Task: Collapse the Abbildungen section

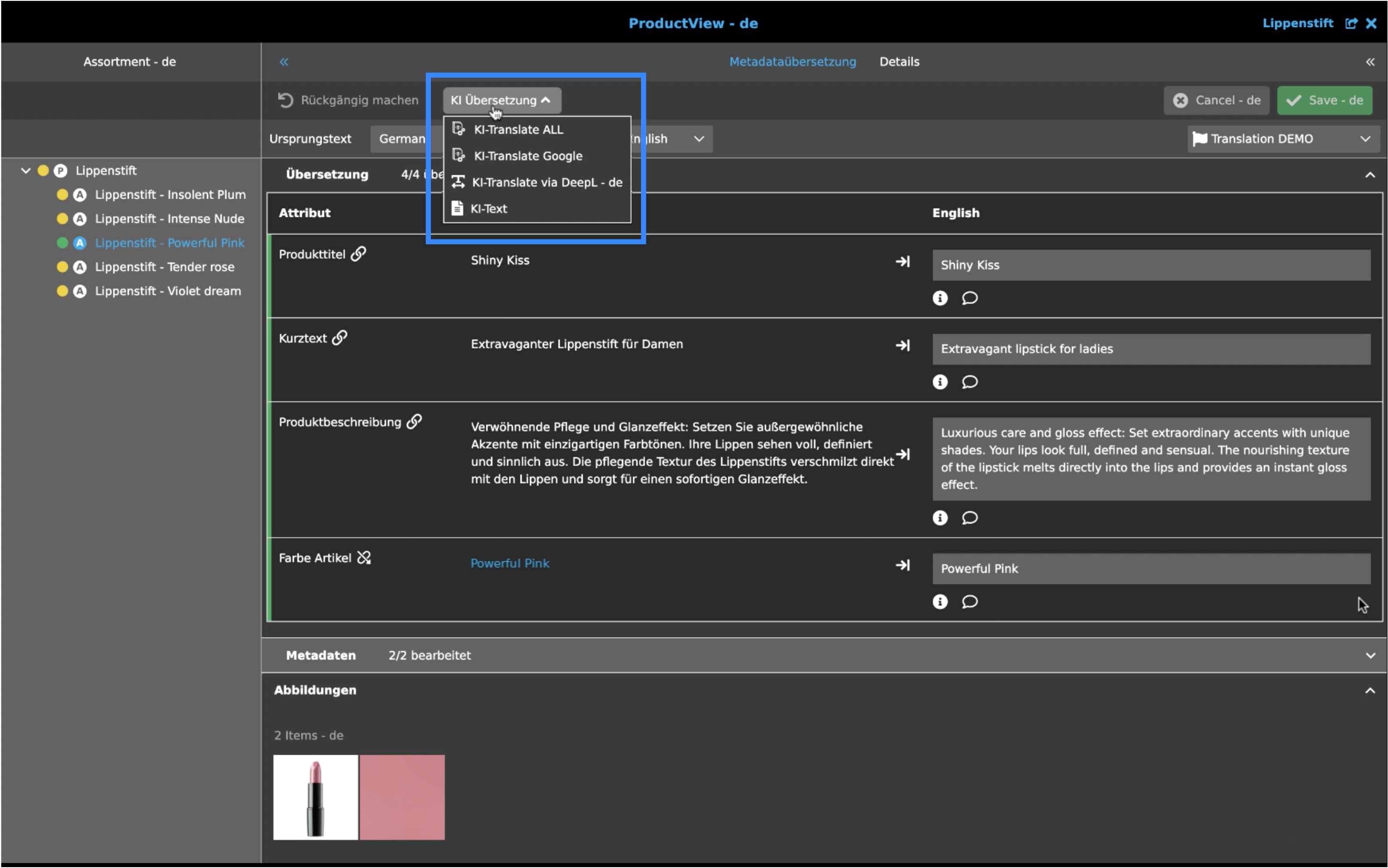Action: coord(1370,690)
